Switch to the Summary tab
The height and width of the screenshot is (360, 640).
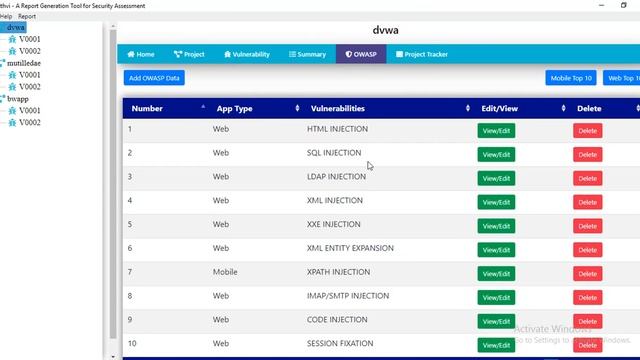pyautogui.click(x=307, y=54)
